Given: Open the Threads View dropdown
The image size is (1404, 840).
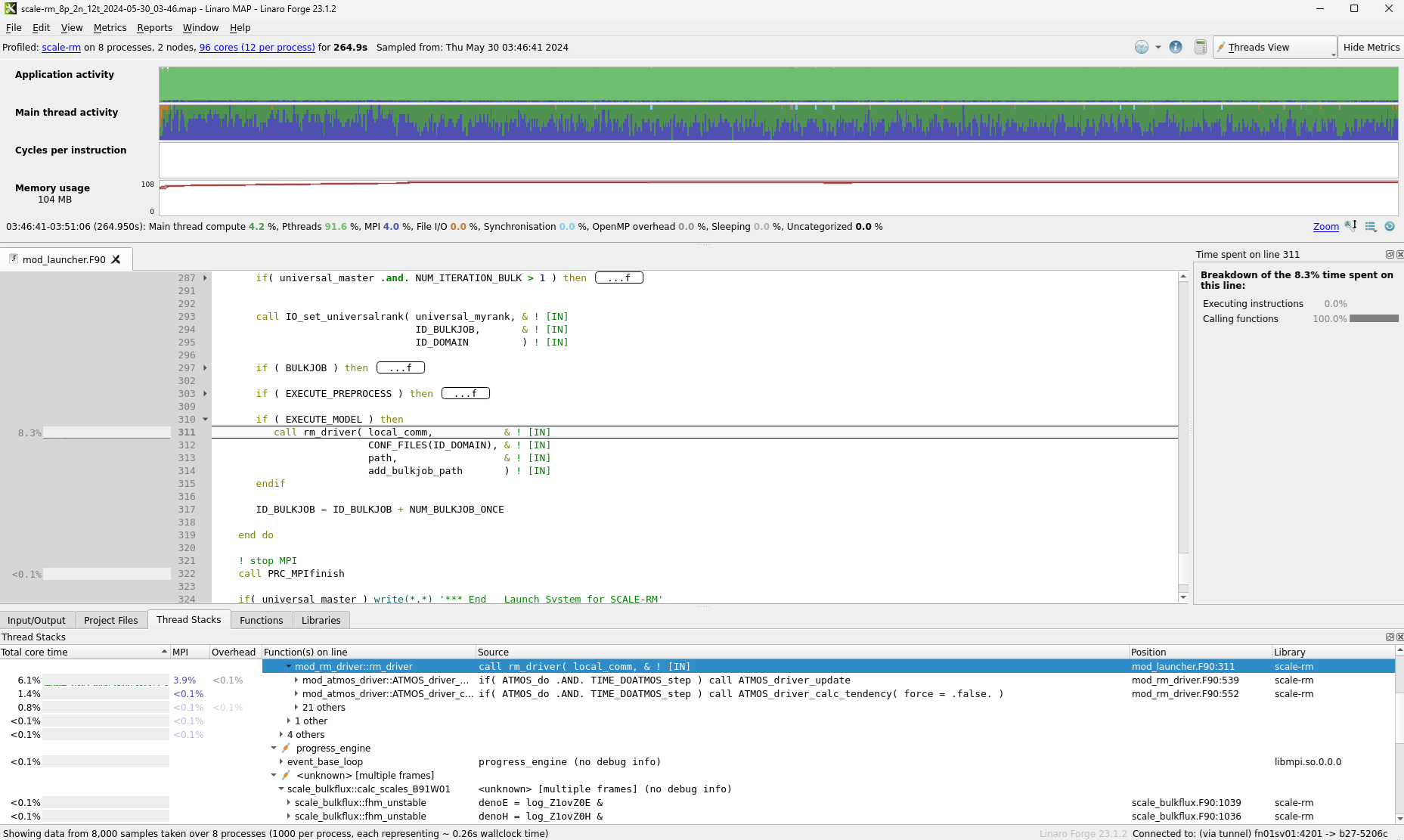Looking at the screenshot, I should coord(1275,47).
